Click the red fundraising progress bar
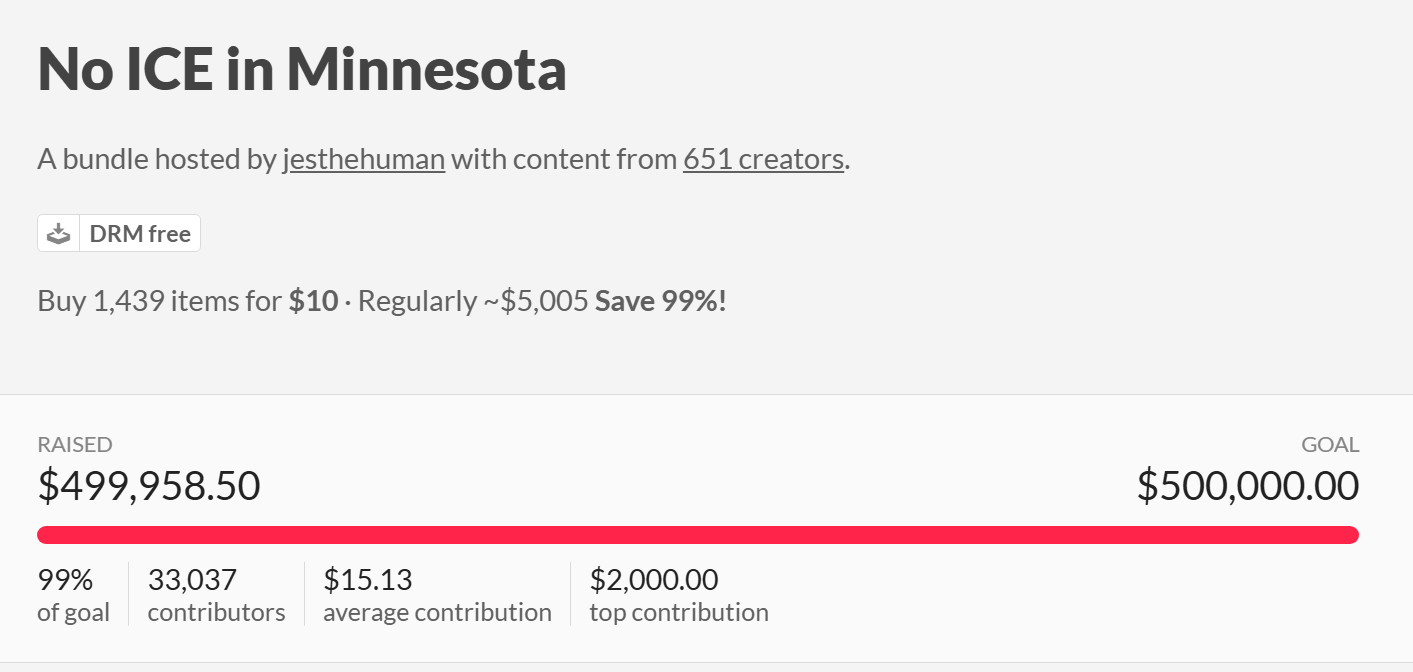The image size is (1413, 672). (697, 535)
